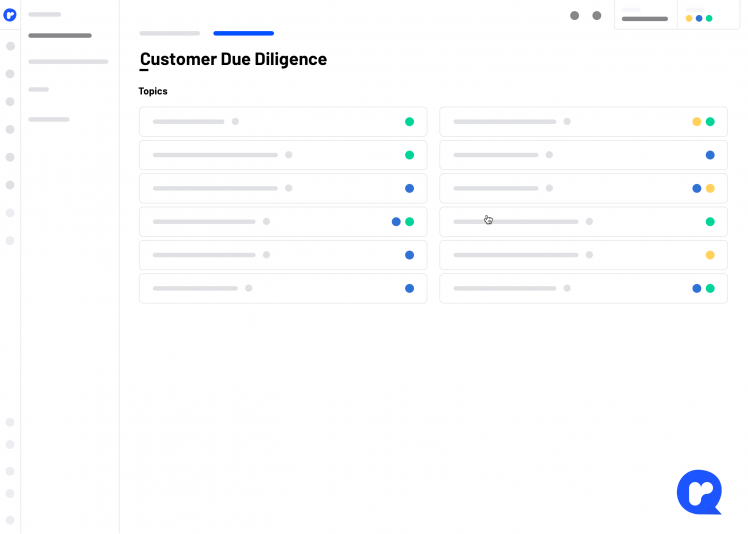Open the right-column topic card with only a yellow dot
Viewport: 748px width, 534px height.
(x=583, y=255)
